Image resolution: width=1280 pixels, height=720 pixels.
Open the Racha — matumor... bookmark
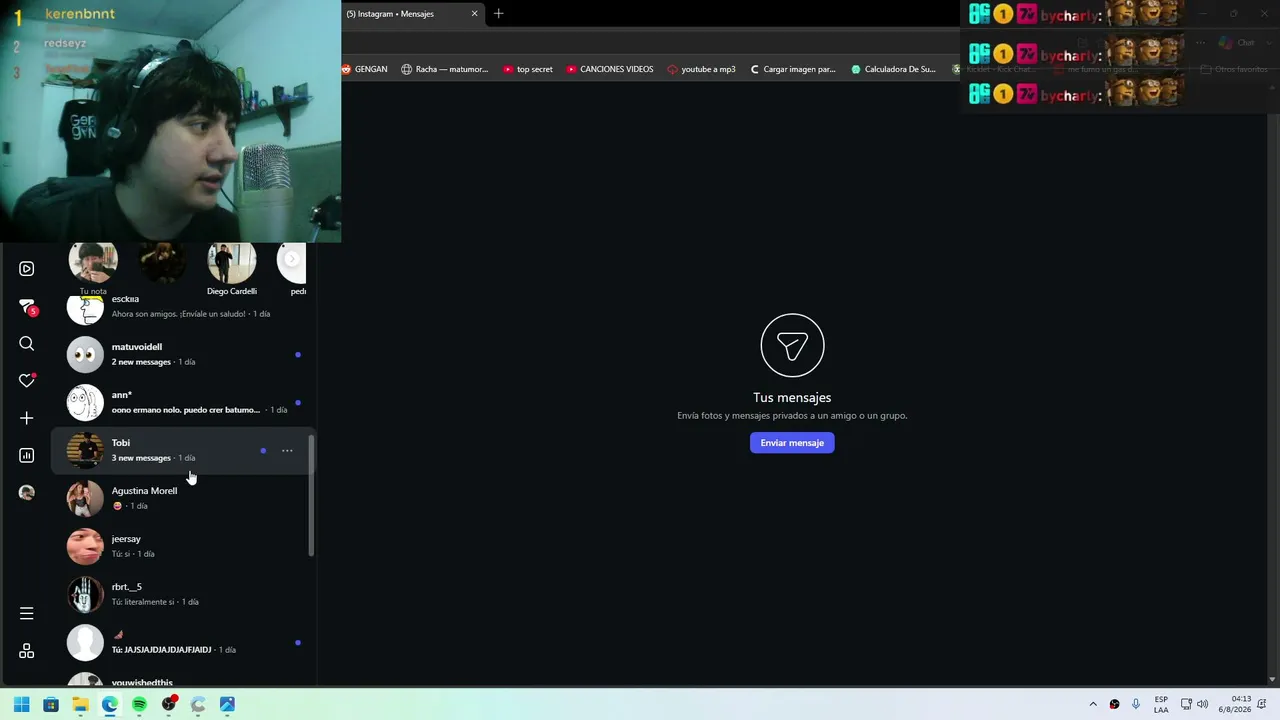(445, 69)
